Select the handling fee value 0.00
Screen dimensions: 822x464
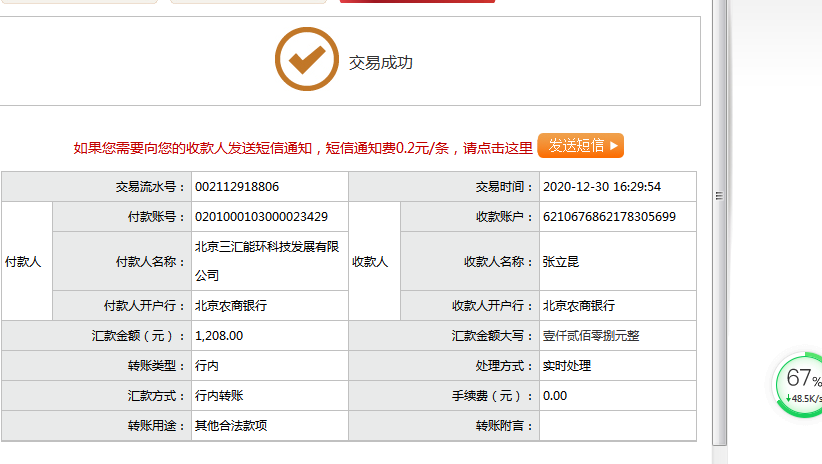(555, 396)
